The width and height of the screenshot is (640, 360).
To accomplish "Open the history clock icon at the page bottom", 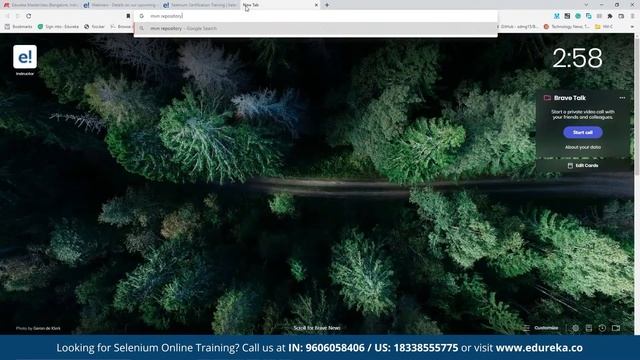I will [x=602, y=328].
